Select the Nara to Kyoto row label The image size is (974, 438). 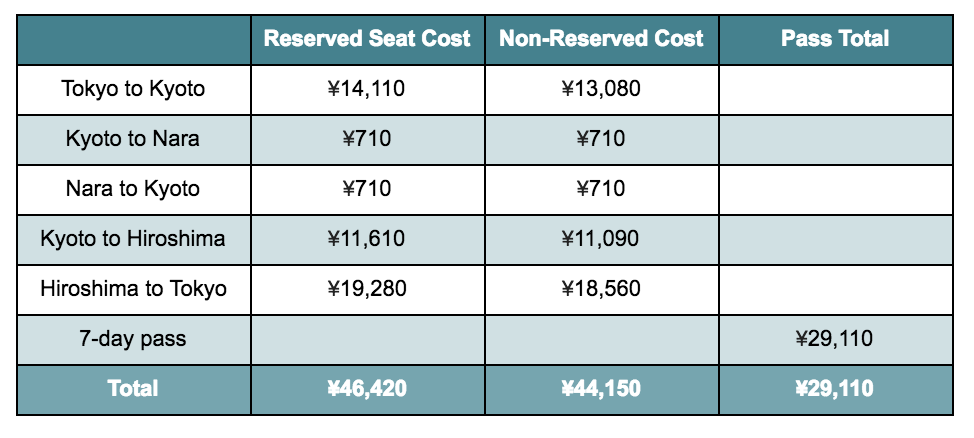(134, 189)
